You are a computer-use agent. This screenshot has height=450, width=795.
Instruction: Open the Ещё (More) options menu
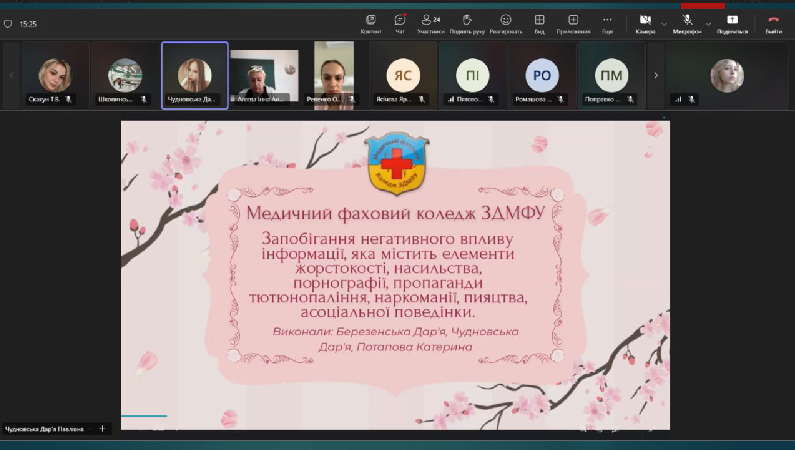point(607,24)
